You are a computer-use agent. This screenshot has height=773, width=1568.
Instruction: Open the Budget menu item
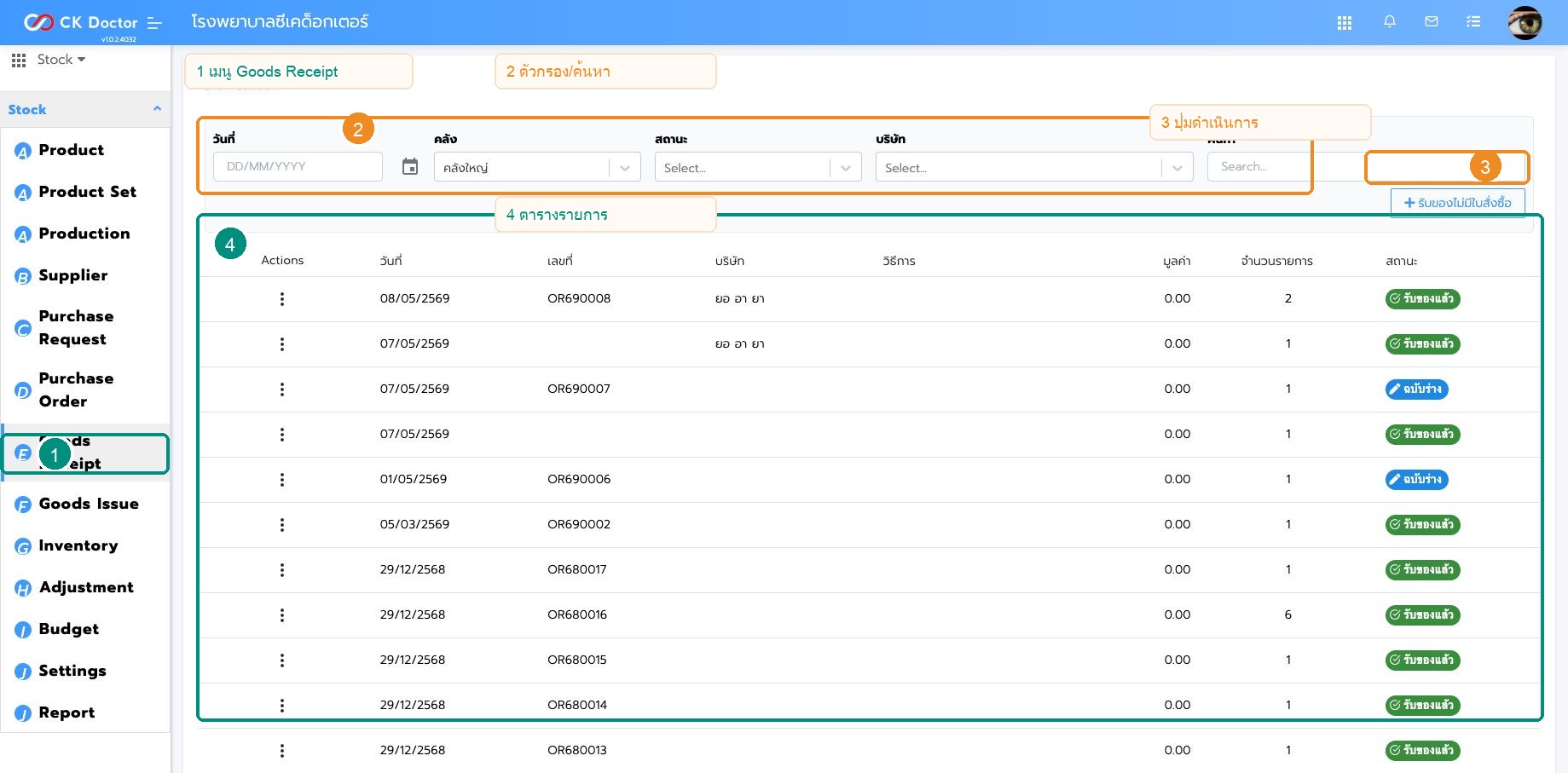click(69, 629)
